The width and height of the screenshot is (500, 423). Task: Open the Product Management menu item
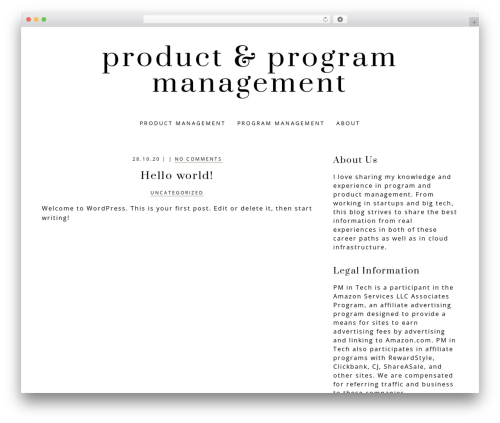coord(182,123)
